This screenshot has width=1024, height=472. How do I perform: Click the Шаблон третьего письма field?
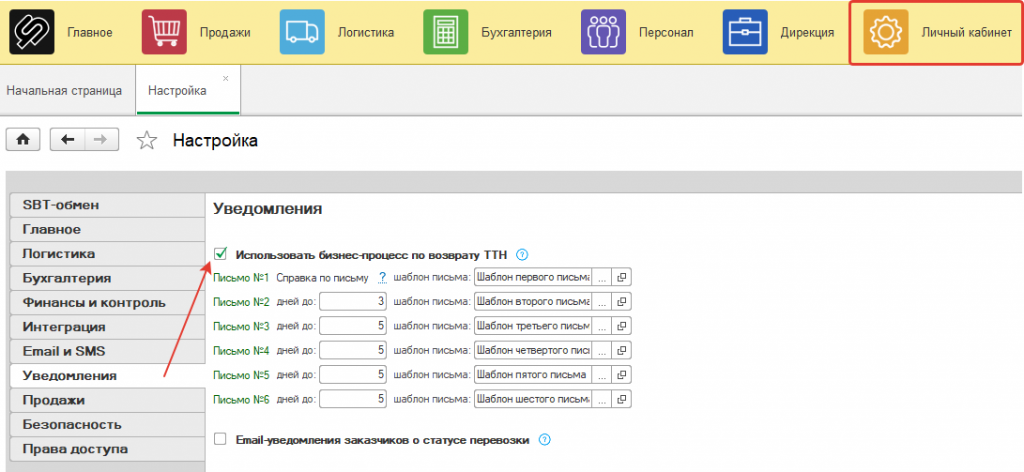[x=533, y=326]
